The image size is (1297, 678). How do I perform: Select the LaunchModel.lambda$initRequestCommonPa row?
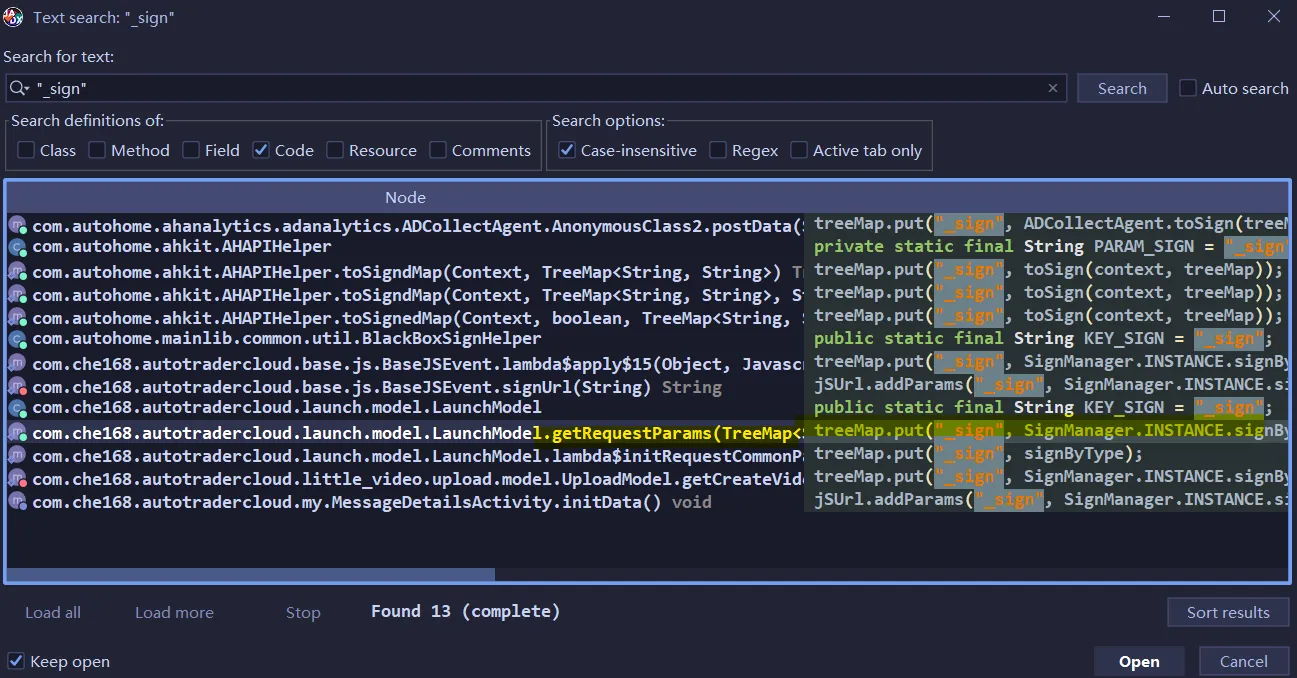(406, 456)
